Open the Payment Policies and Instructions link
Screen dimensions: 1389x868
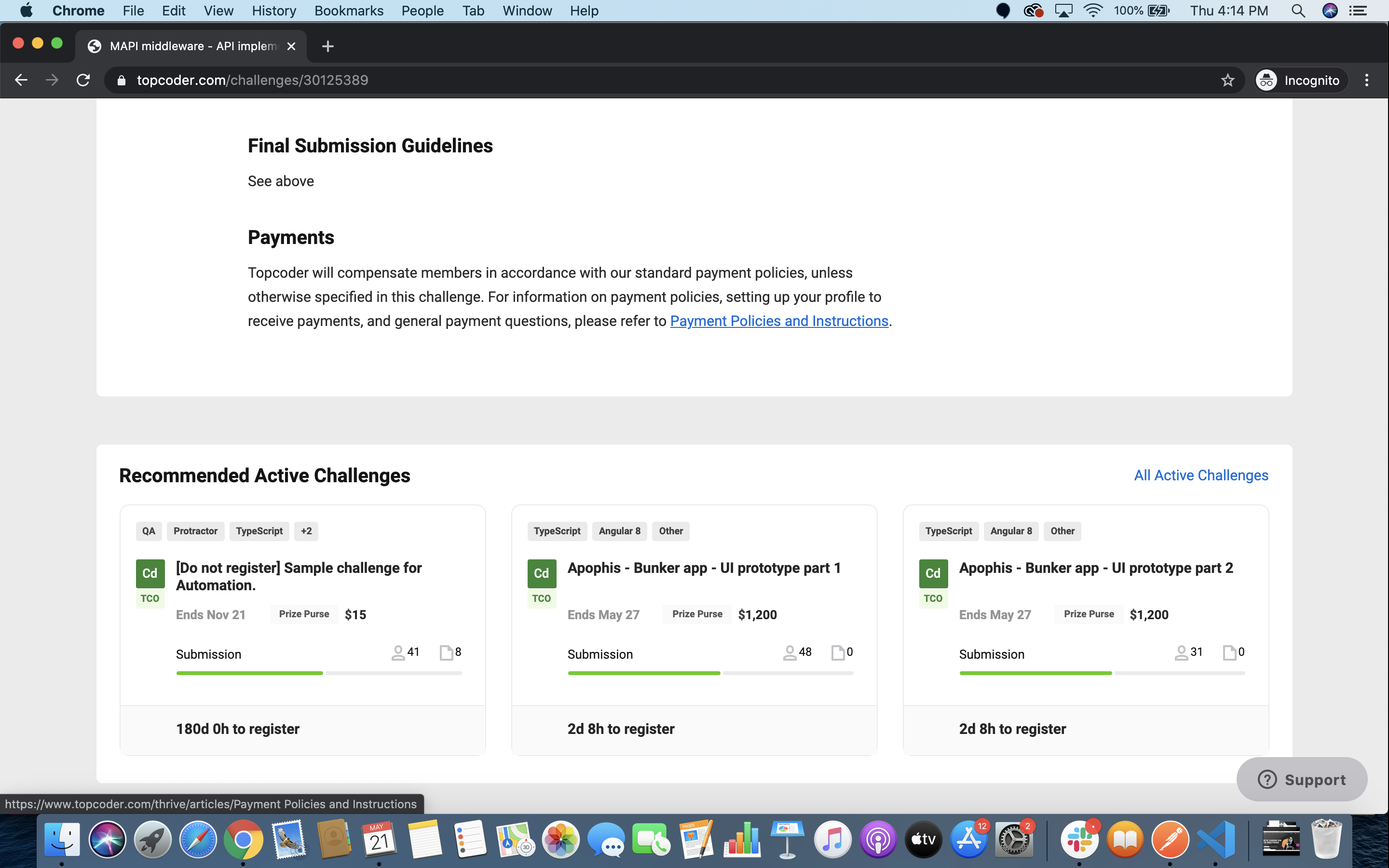[779, 321]
